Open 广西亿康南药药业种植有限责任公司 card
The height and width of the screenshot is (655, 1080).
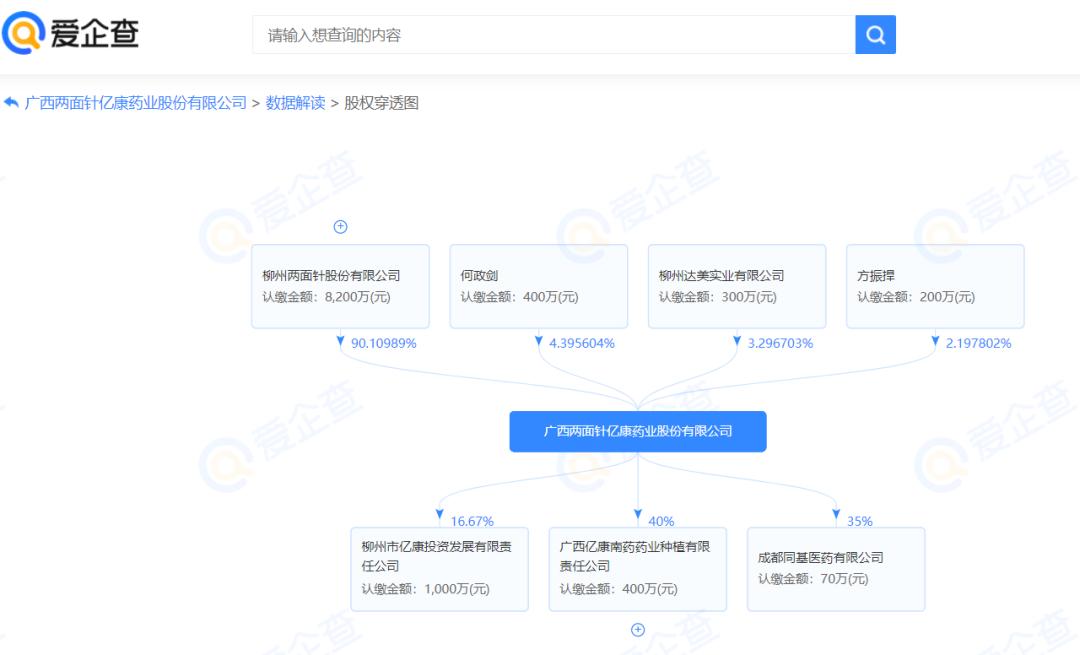tap(638, 569)
